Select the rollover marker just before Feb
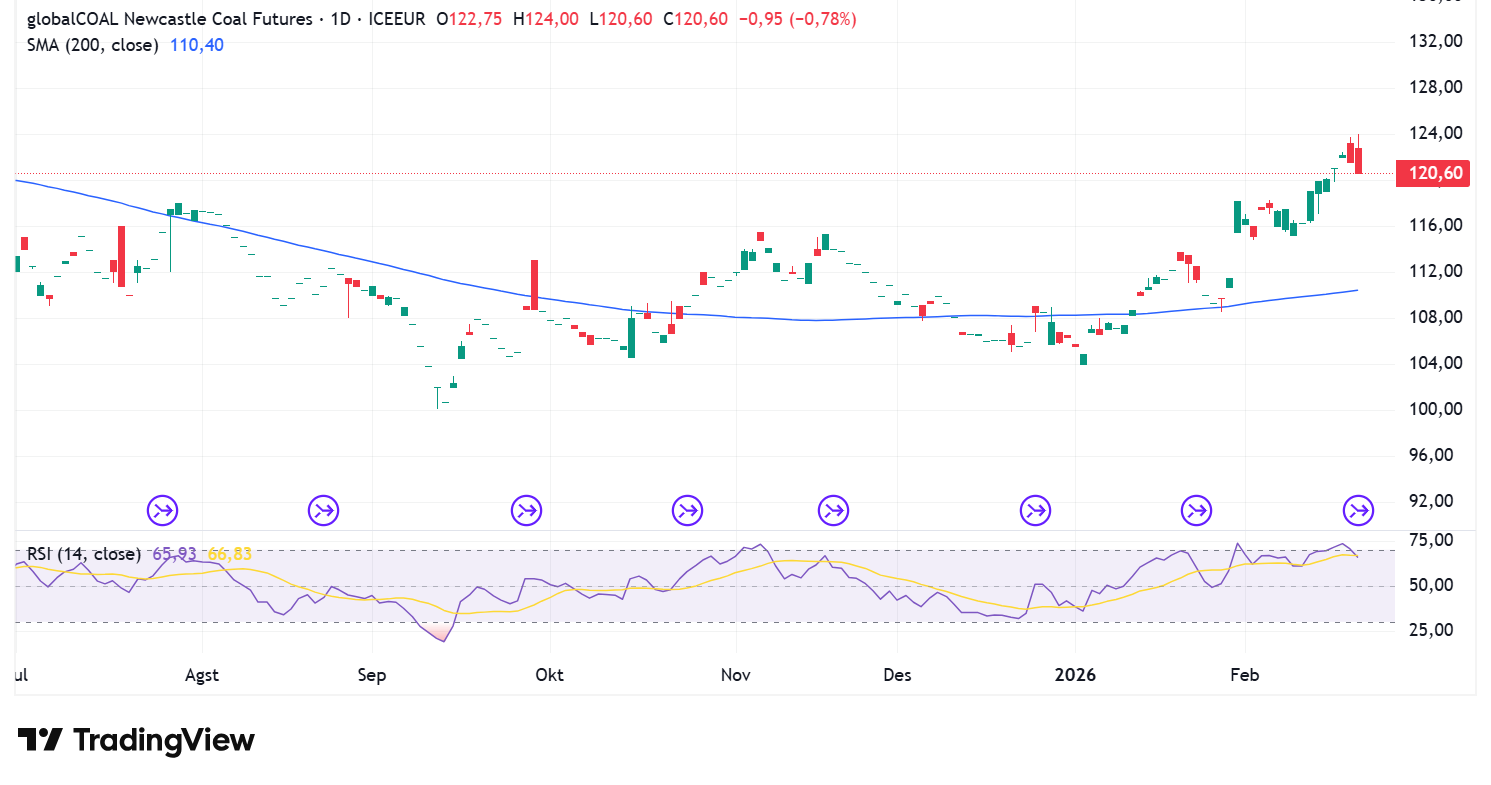 (1196, 511)
